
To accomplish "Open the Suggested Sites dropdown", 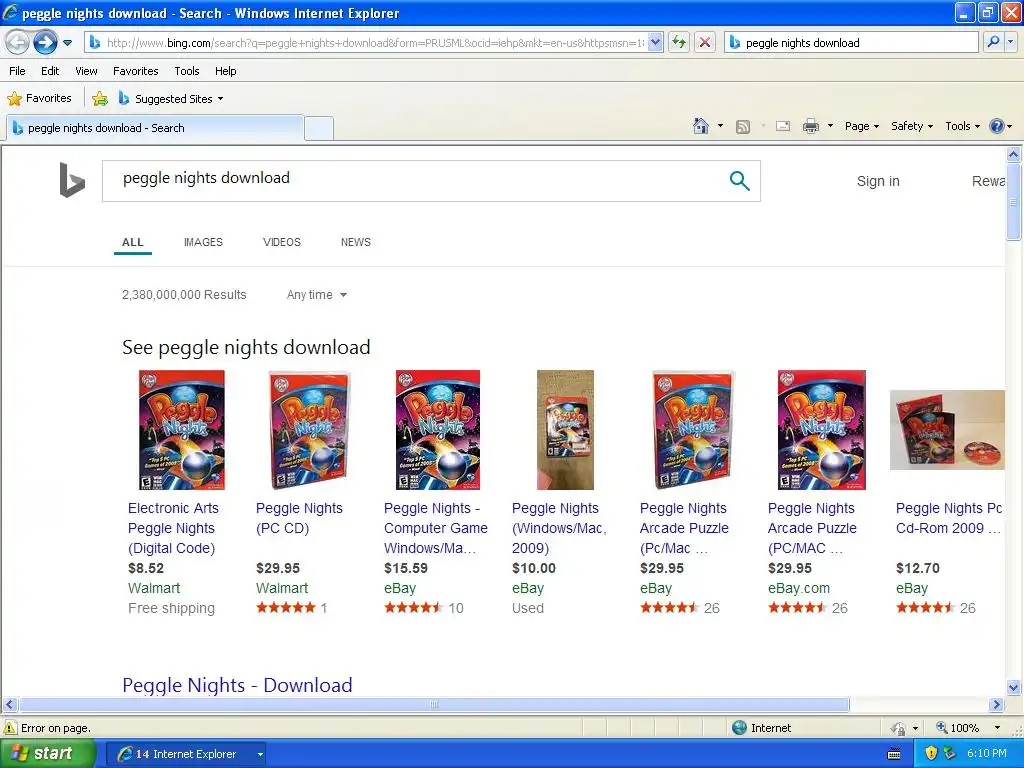I will (x=172, y=99).
